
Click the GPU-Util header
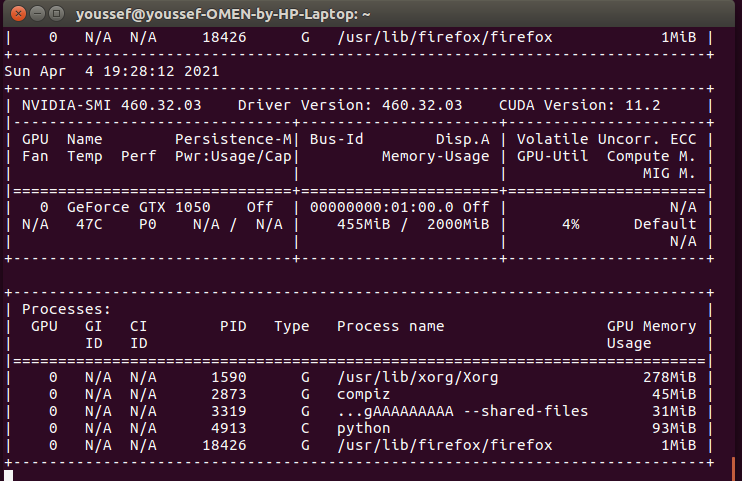[553, 156]
